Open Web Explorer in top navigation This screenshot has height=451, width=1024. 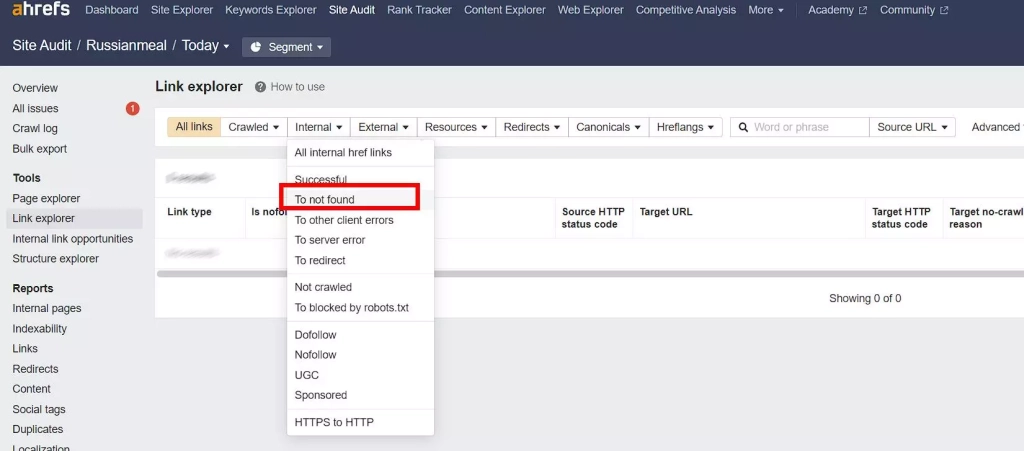pyautogui.click(x=590, y=10)
